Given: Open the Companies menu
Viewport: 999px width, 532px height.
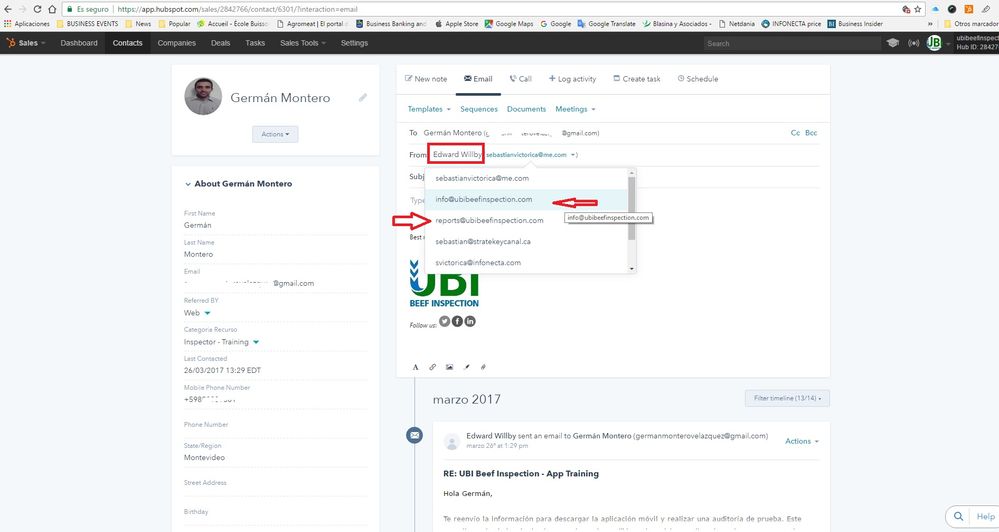Looking at the screenshot, I should tap(176, 43).
